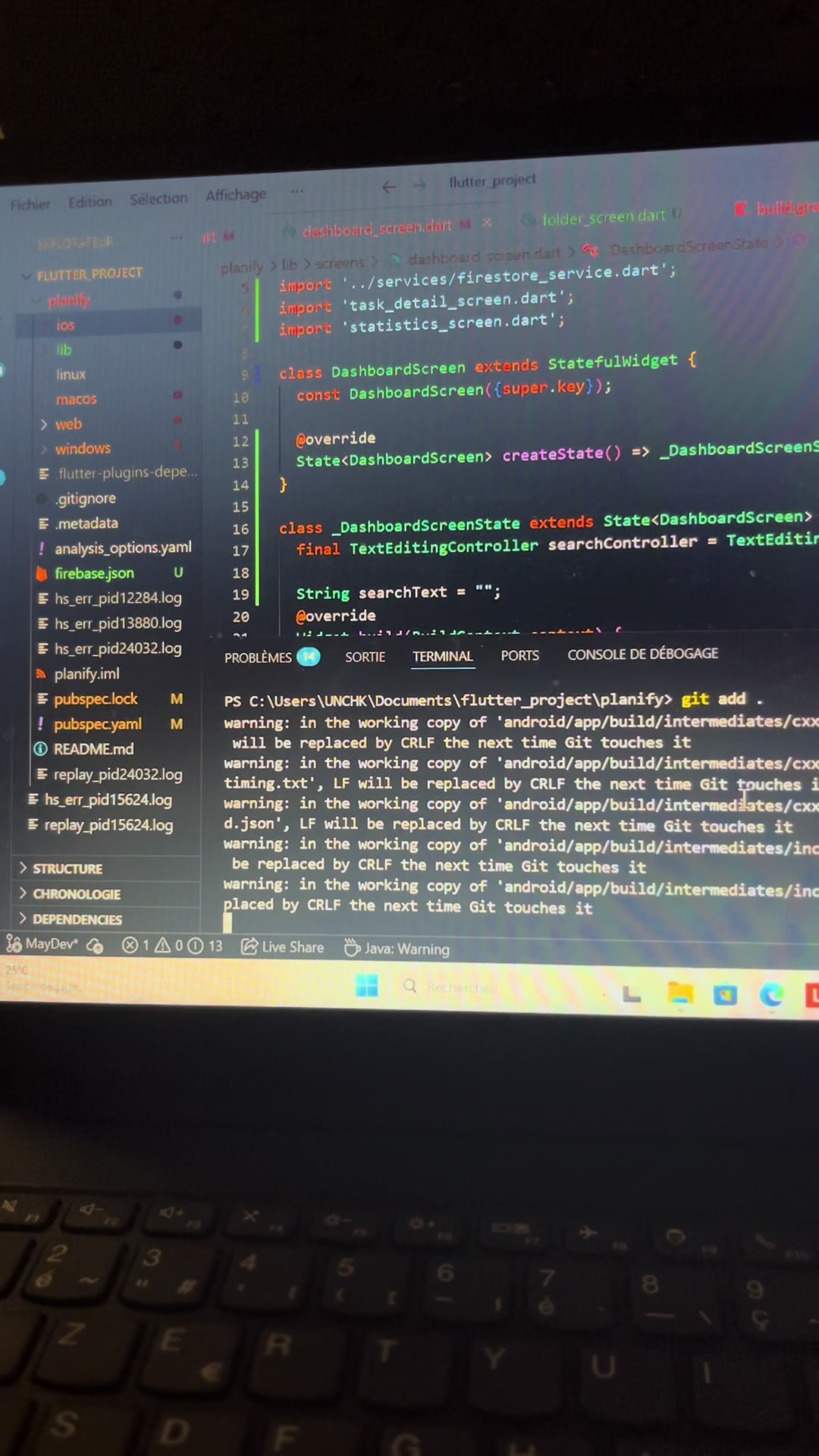Image resolution: width=819 pixels, height=1456 pixels.
Task: Open hs_err_pid15624.log in the explorer
Action: (x=108, y=799)
